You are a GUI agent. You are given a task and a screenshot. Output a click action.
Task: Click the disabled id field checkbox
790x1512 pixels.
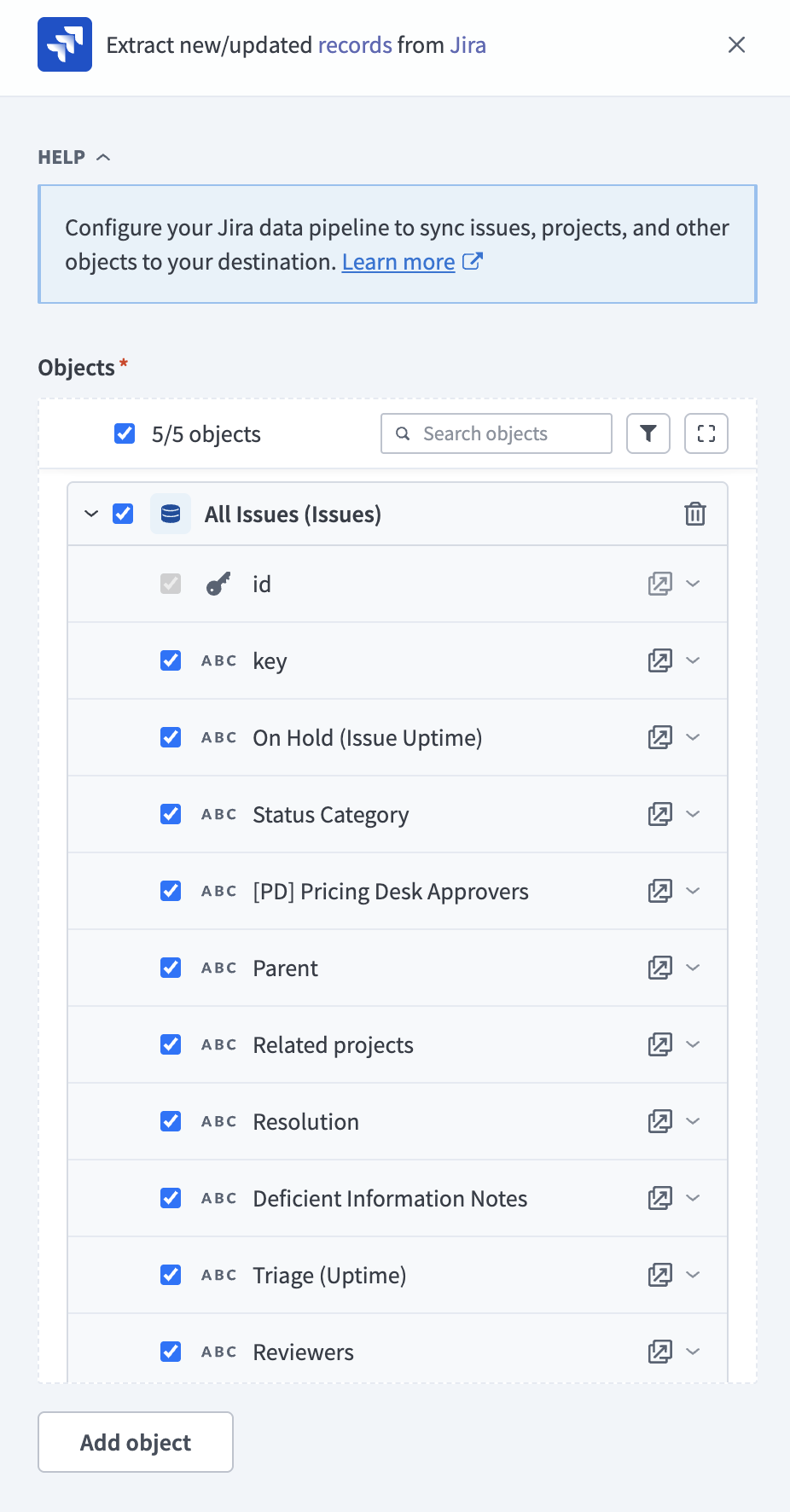[171, 584]
